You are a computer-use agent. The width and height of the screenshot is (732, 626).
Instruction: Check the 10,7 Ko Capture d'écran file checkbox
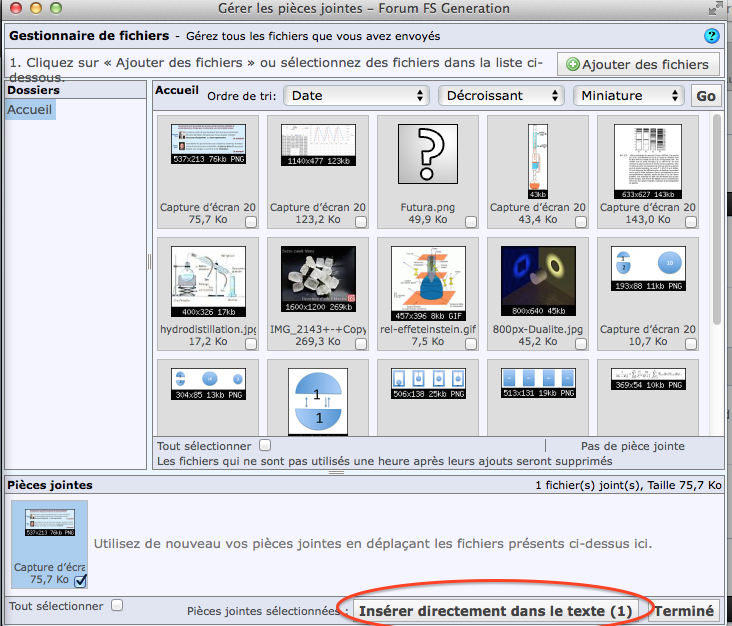pos(691,344)
